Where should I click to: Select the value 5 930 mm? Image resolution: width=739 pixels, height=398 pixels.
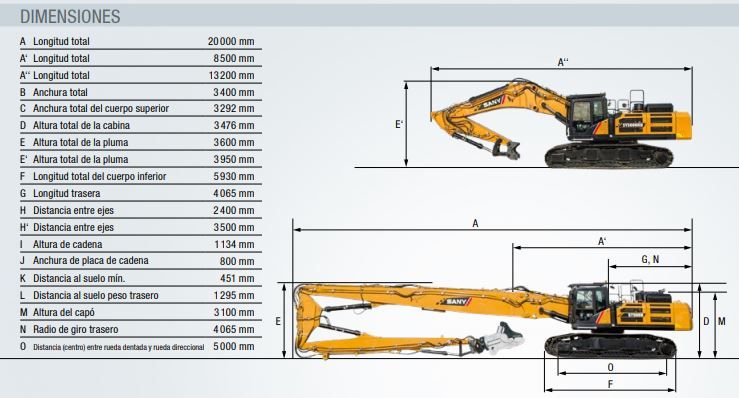click(234, 176)
